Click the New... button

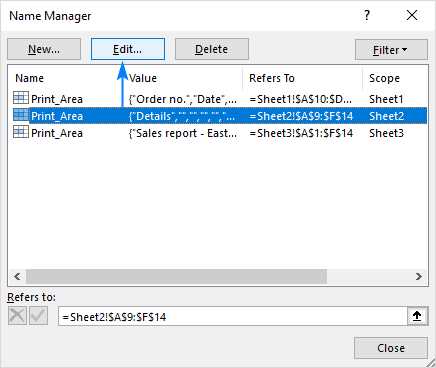pyautogui.click(x=44, y=49)
